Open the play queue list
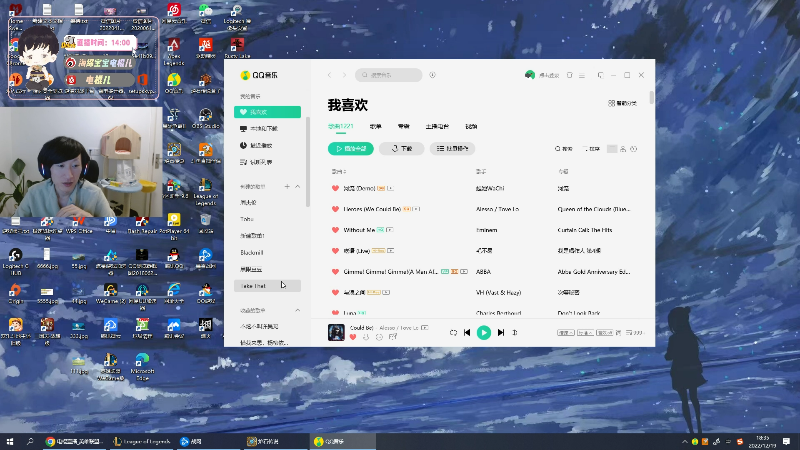The image size is (800, 450). 635,333
